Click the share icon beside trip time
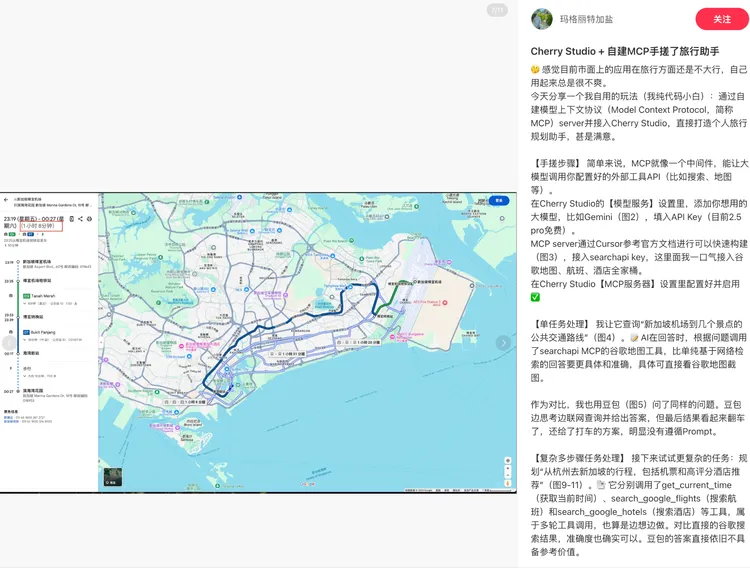This screenshot has height=568, width=750. pos(81,218)
